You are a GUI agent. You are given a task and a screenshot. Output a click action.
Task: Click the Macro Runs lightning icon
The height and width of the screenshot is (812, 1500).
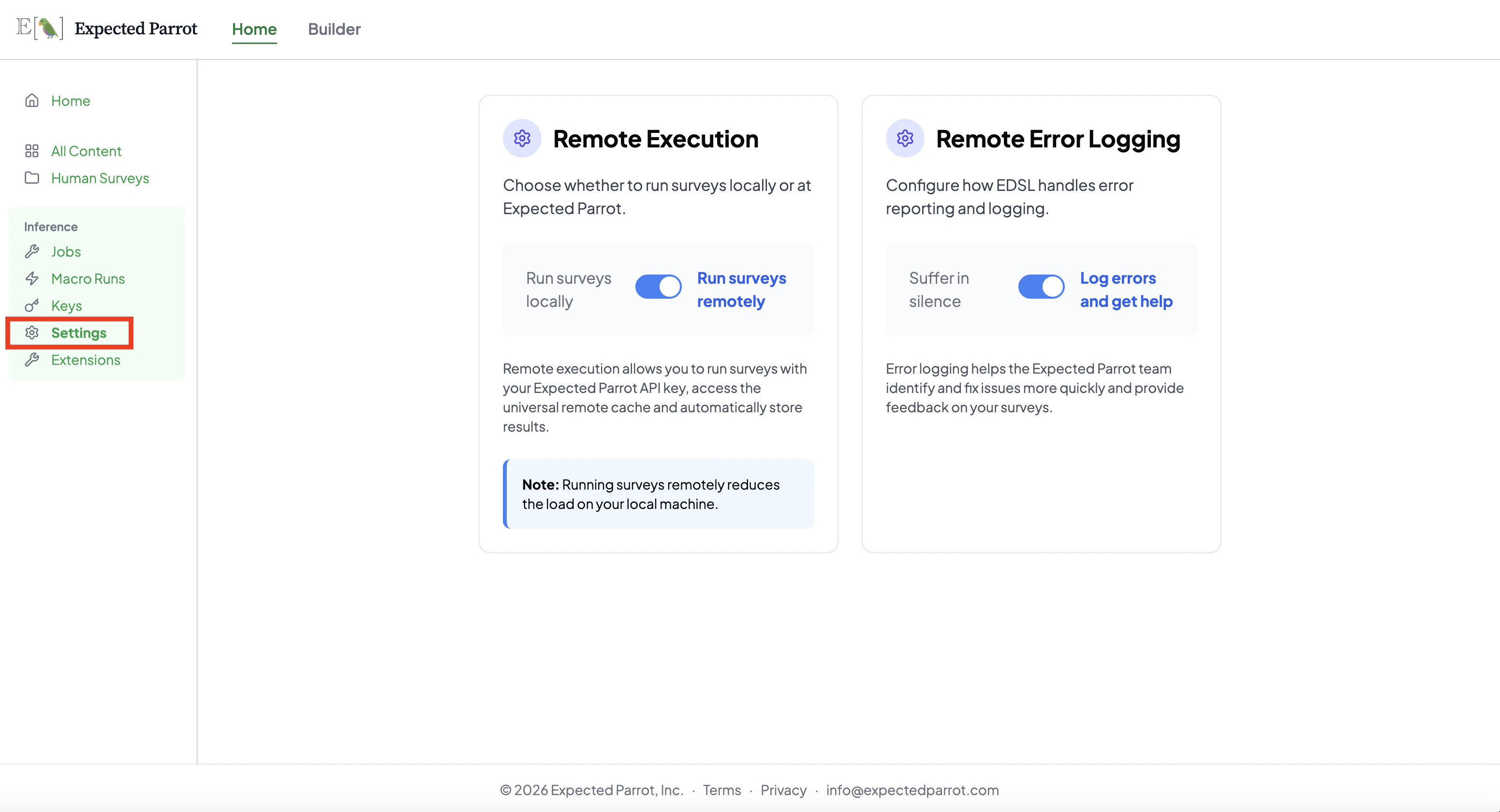click(32, 278)
